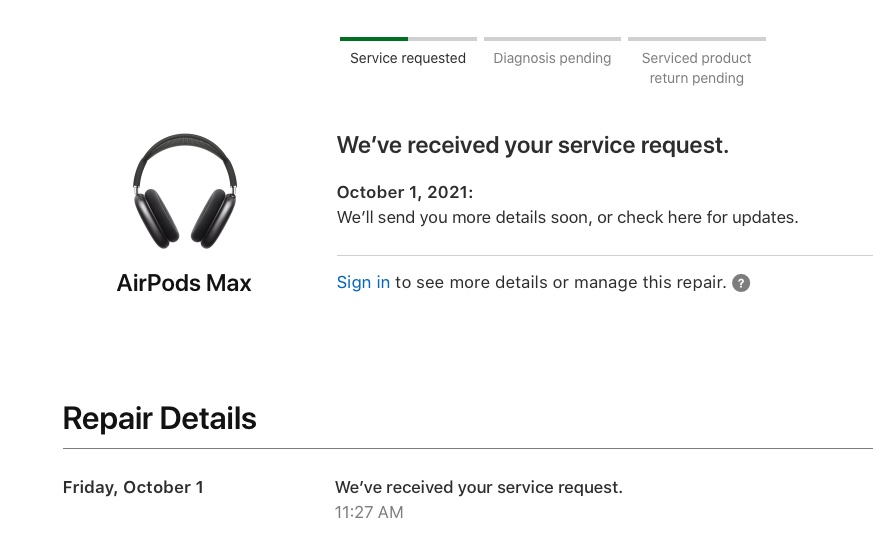Click the service request received heading
873x543 pixels.
coord(532,145)
